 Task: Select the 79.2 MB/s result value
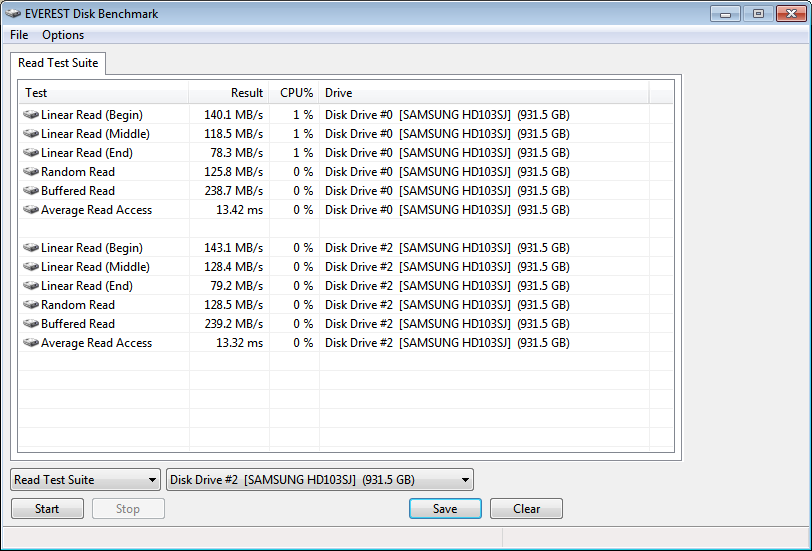pos(237,285)
